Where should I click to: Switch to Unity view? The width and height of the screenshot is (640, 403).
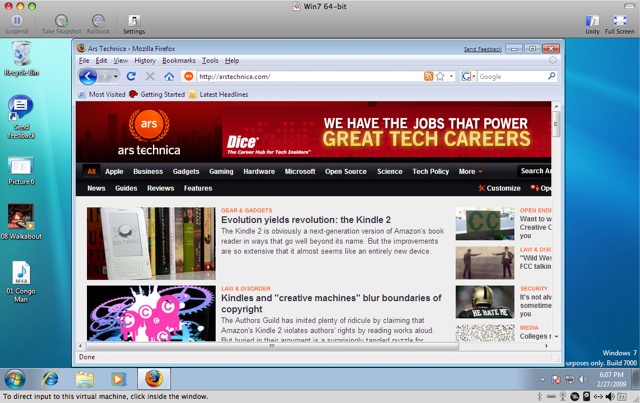click(x=592, y=24)
